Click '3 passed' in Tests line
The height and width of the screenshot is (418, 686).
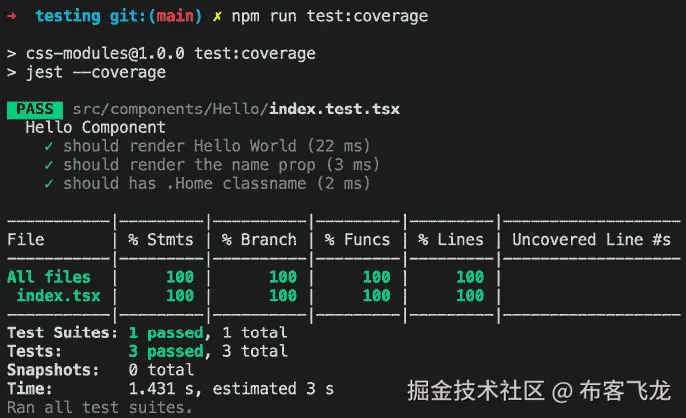[x=166, y=351]
